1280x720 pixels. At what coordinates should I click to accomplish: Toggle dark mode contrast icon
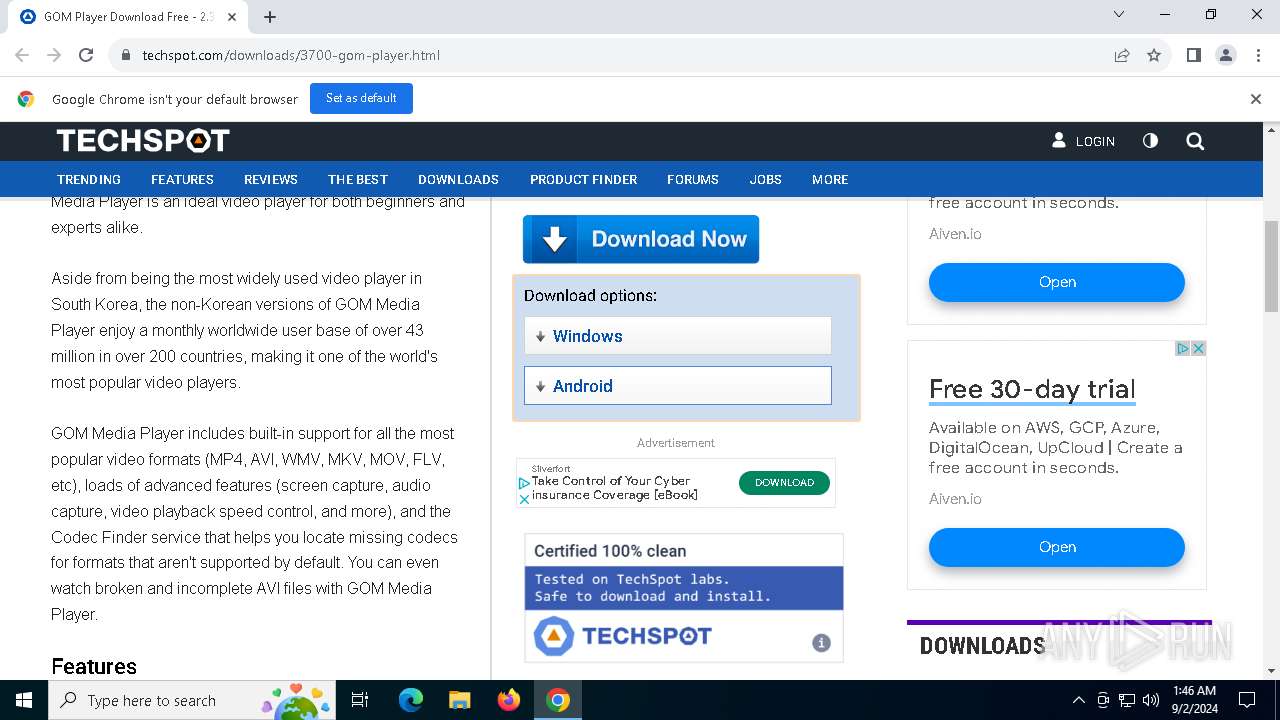click(x=1150, y=141)
